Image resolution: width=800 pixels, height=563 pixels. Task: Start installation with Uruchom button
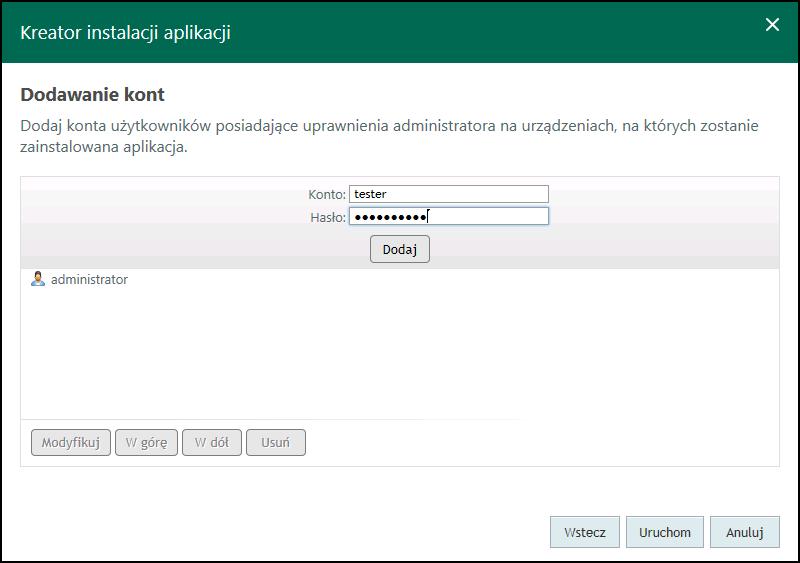pos(665,532)
